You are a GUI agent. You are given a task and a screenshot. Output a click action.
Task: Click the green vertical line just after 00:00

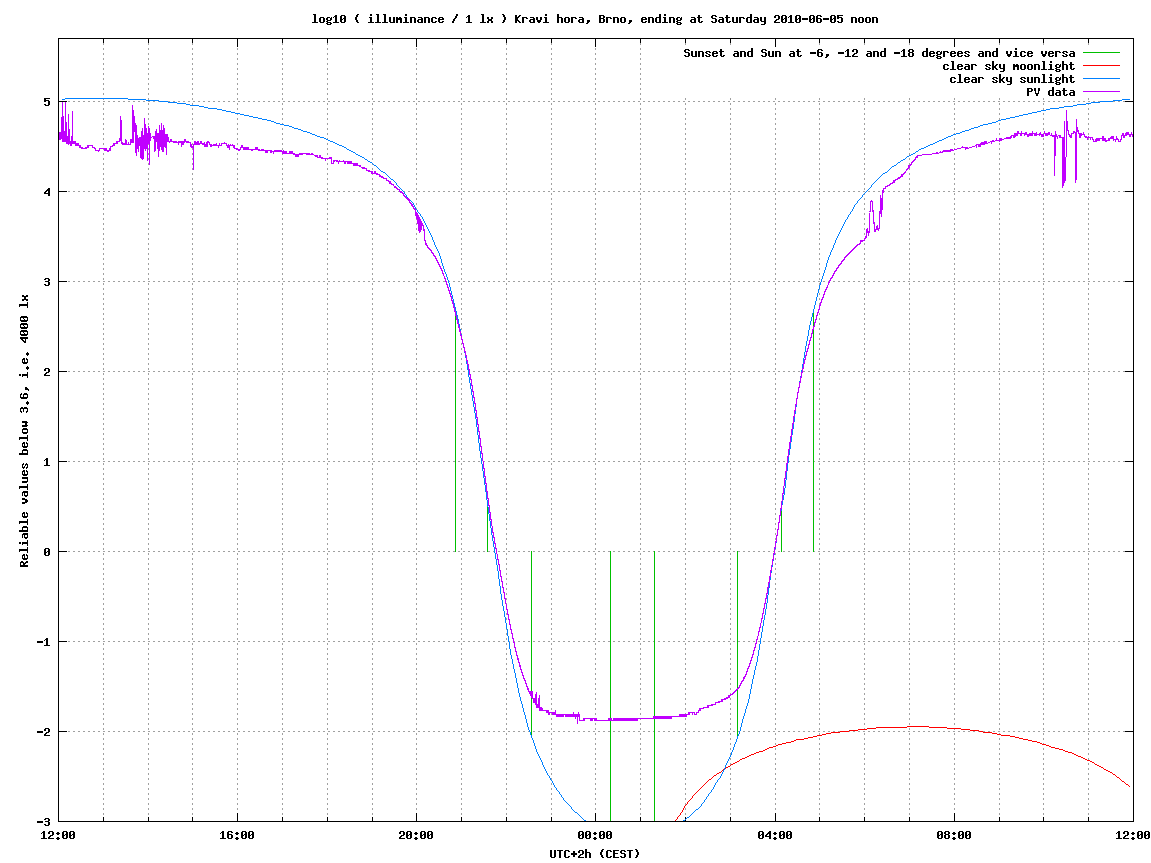pos(611,686)
